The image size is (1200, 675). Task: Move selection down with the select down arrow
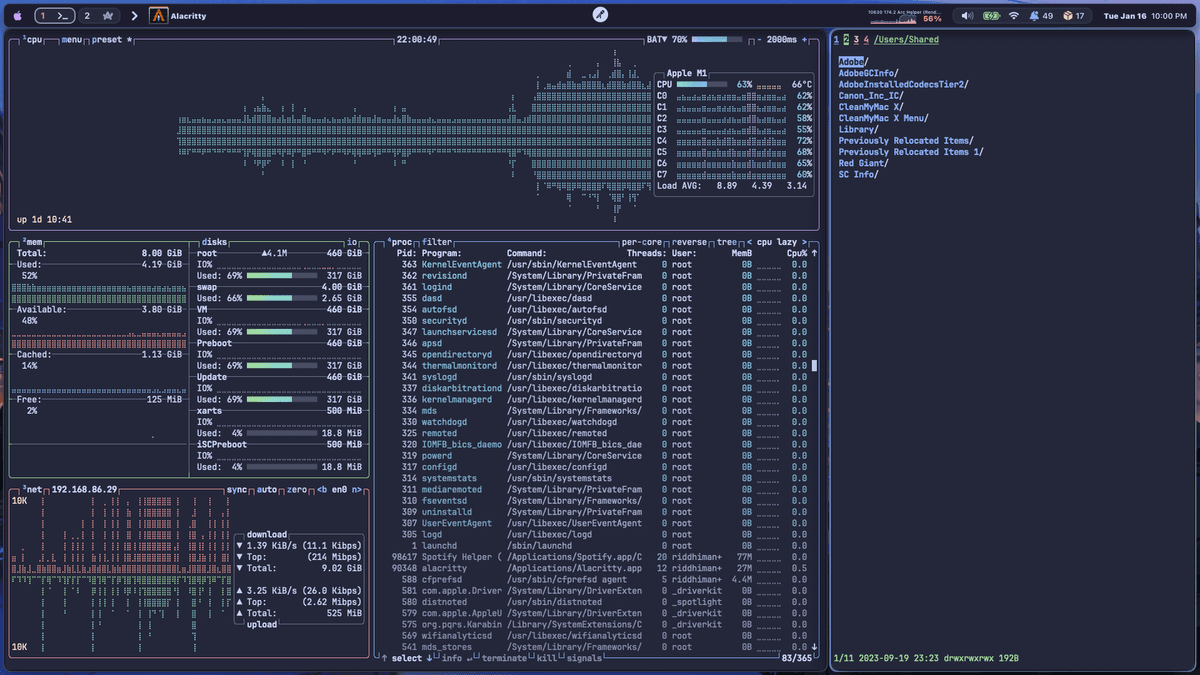pos(429,658)
